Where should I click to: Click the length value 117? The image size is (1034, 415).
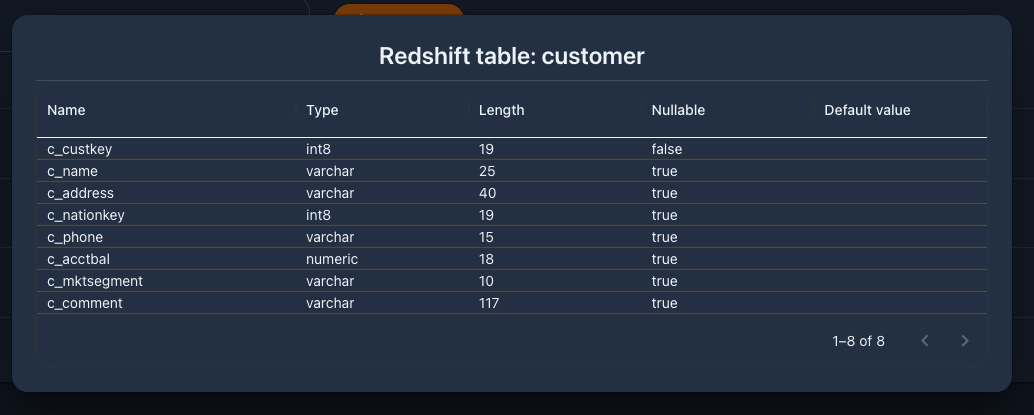pos(489,303)
